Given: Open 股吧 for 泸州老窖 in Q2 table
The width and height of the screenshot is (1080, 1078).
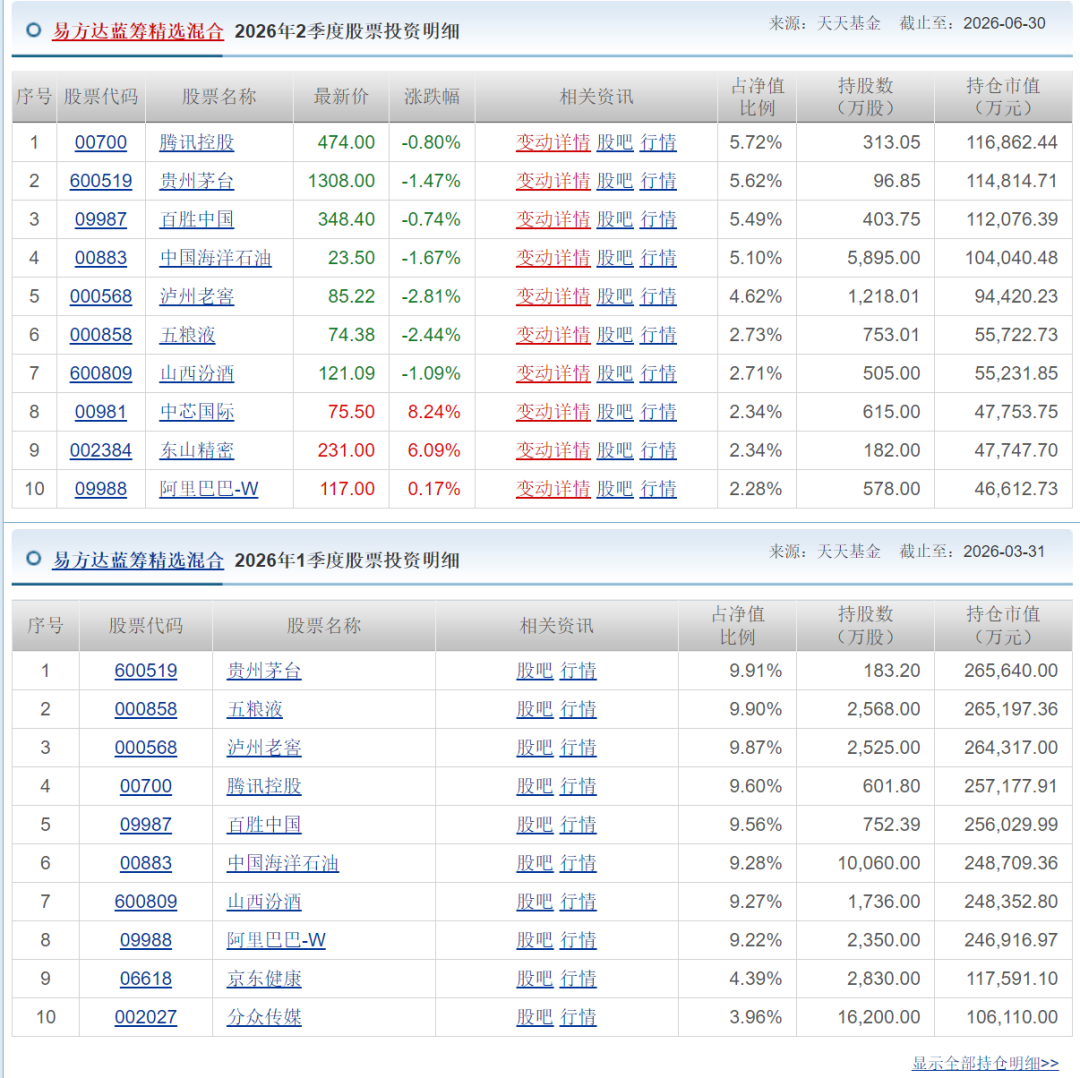Looking at the screenshot, I should point(614,297).
